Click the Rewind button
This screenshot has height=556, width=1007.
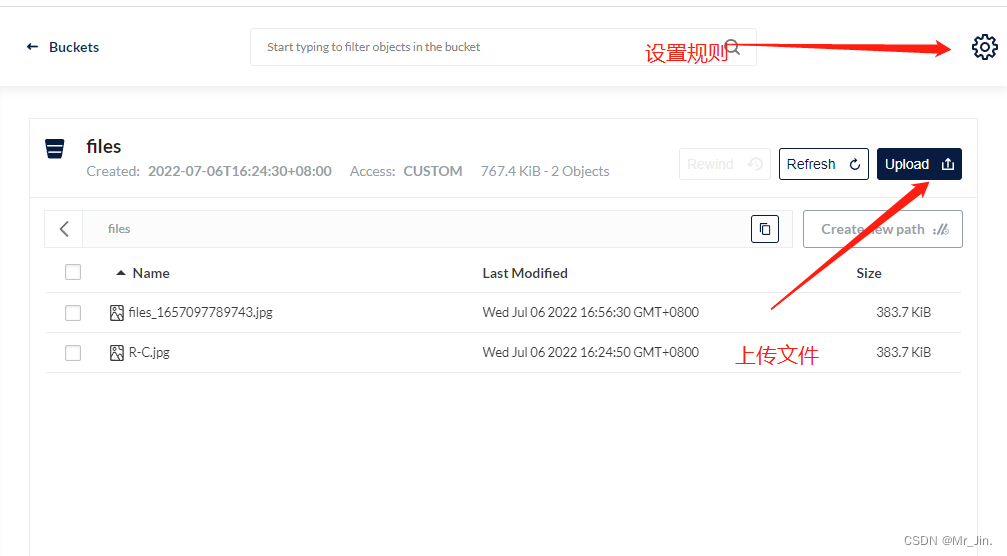(x=724, y=164)
